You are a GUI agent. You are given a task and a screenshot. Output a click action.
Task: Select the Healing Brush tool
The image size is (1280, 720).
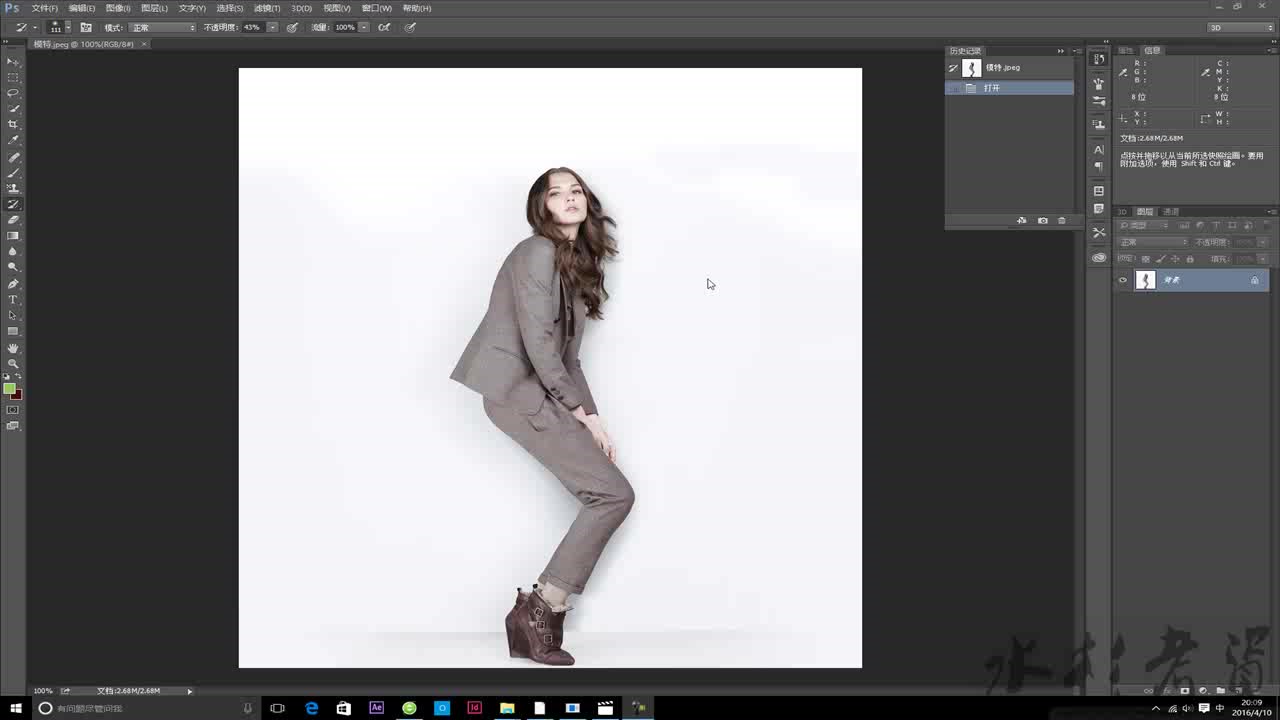[x=13, y=157]
